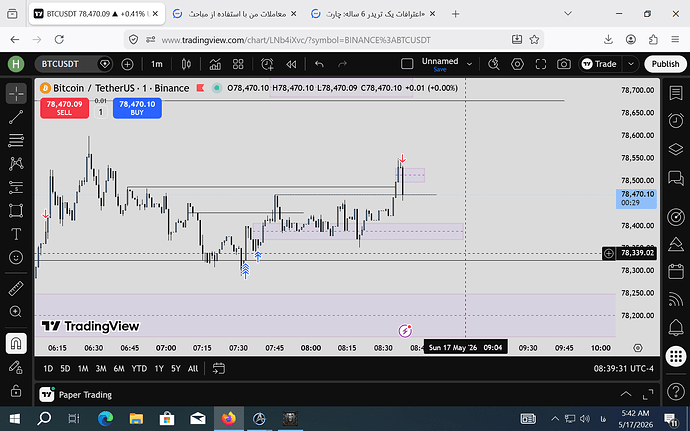
Task: Select the 1D time range
Action: click(48, 369)
